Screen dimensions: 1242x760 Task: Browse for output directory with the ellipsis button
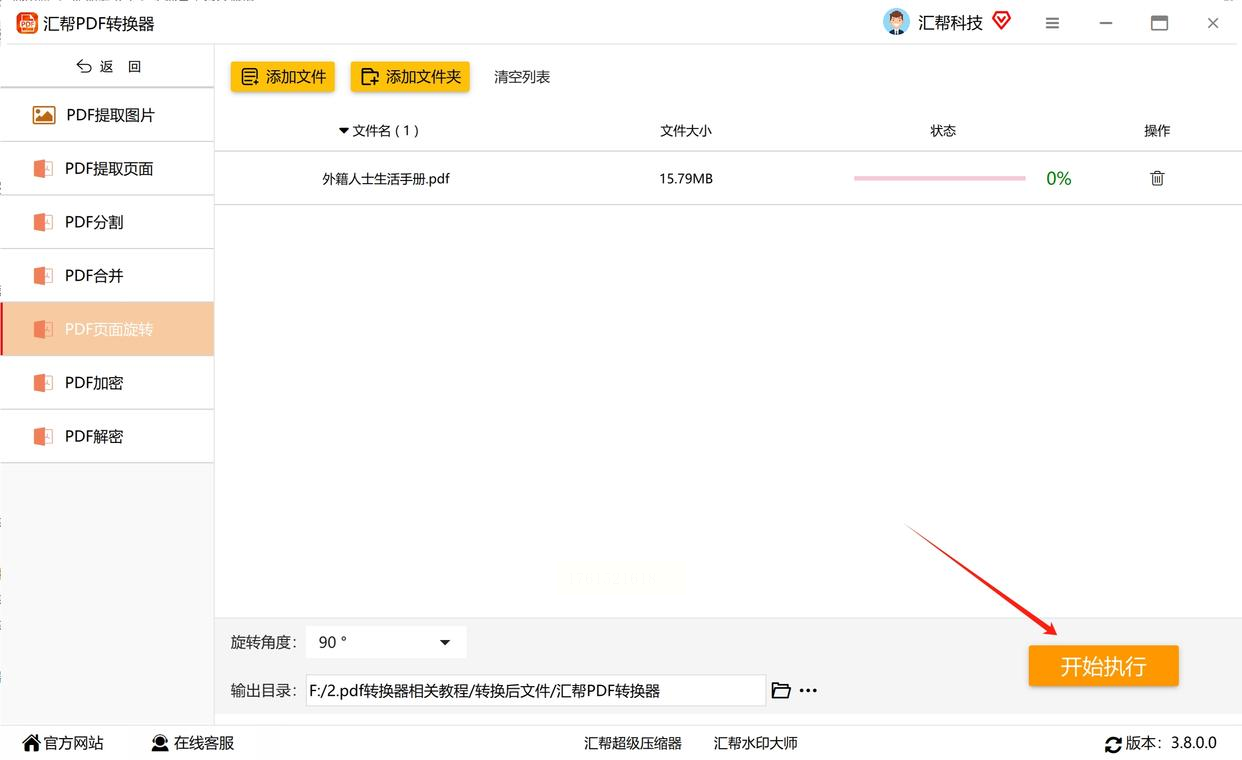click(x=808, y=690)
